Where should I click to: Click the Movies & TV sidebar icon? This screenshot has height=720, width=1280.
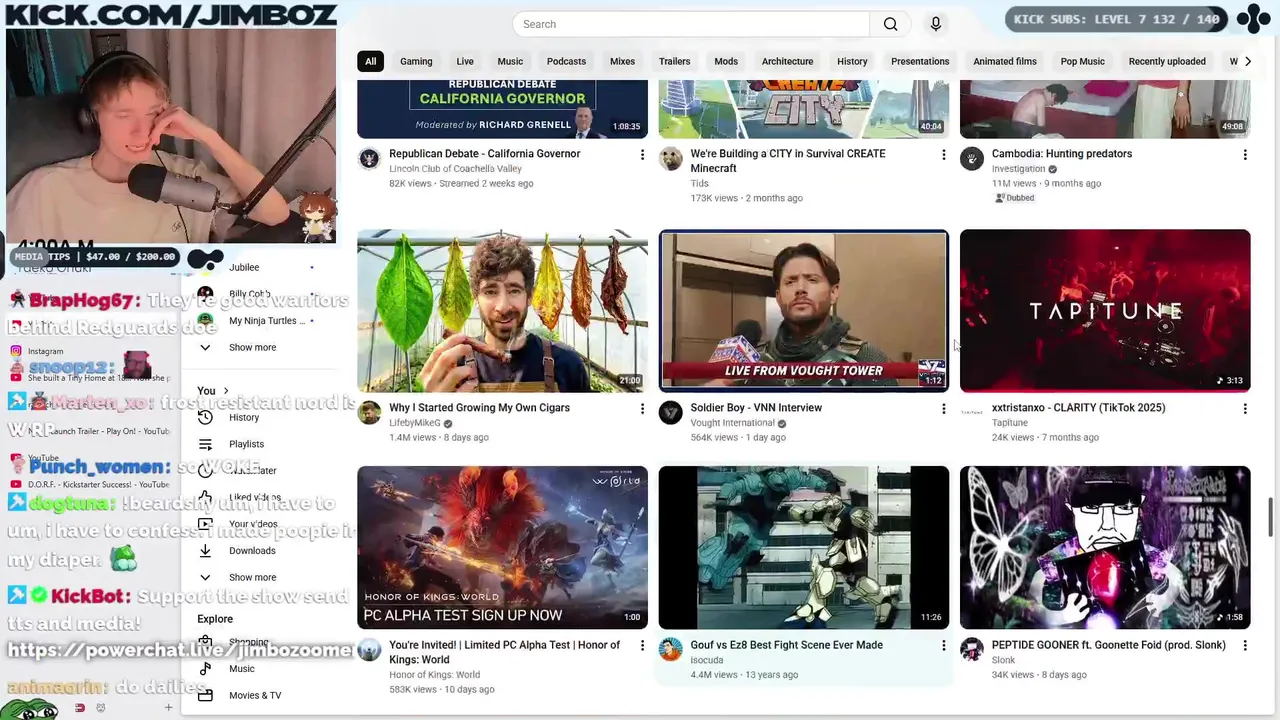[205, 695]
